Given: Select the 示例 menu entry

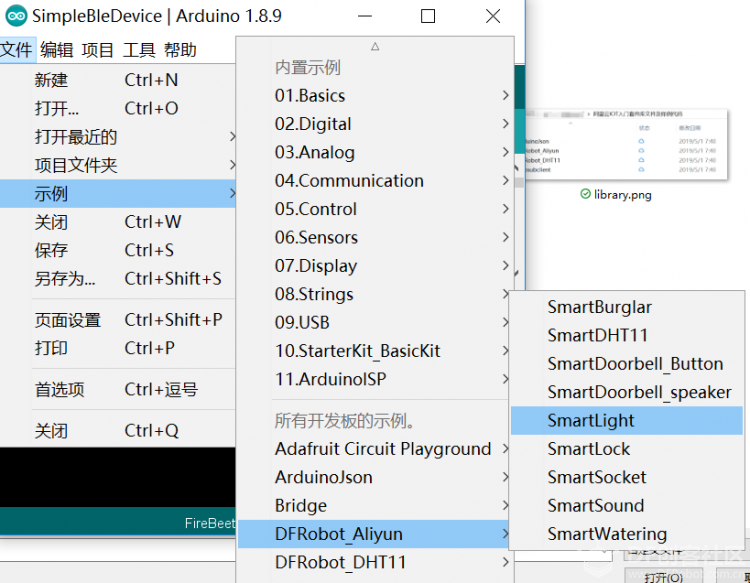Looking at the screenshot, I should click(x=118, y=194).
